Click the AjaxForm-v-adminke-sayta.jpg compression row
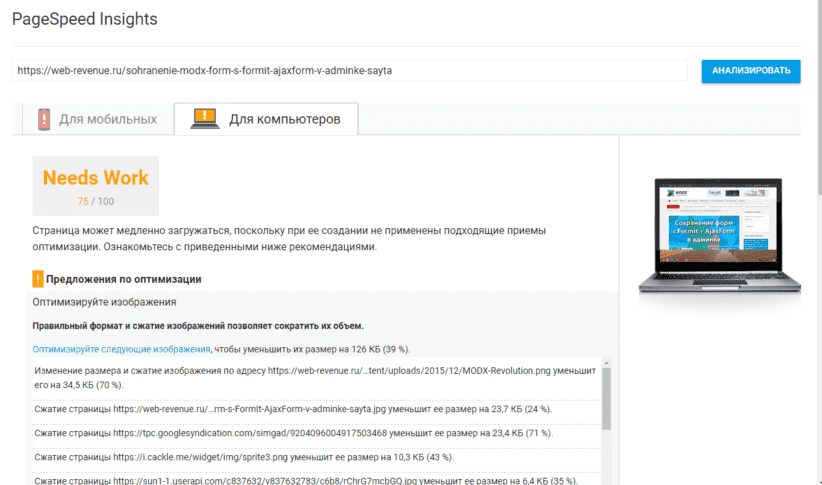The width and height of the screenshot is (822, 485). (x=316, y=409)
